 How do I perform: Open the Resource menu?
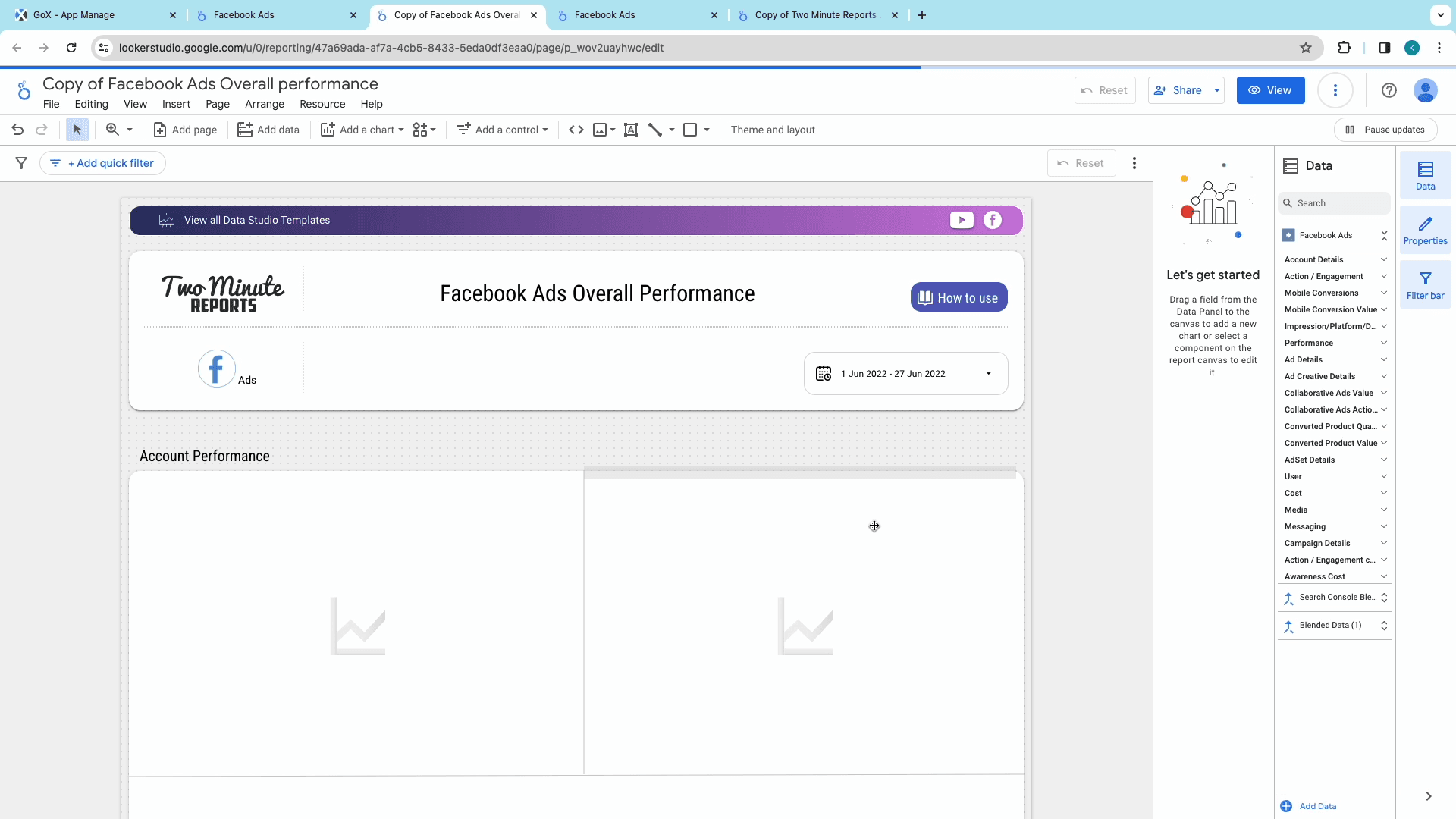pos(322,104)
